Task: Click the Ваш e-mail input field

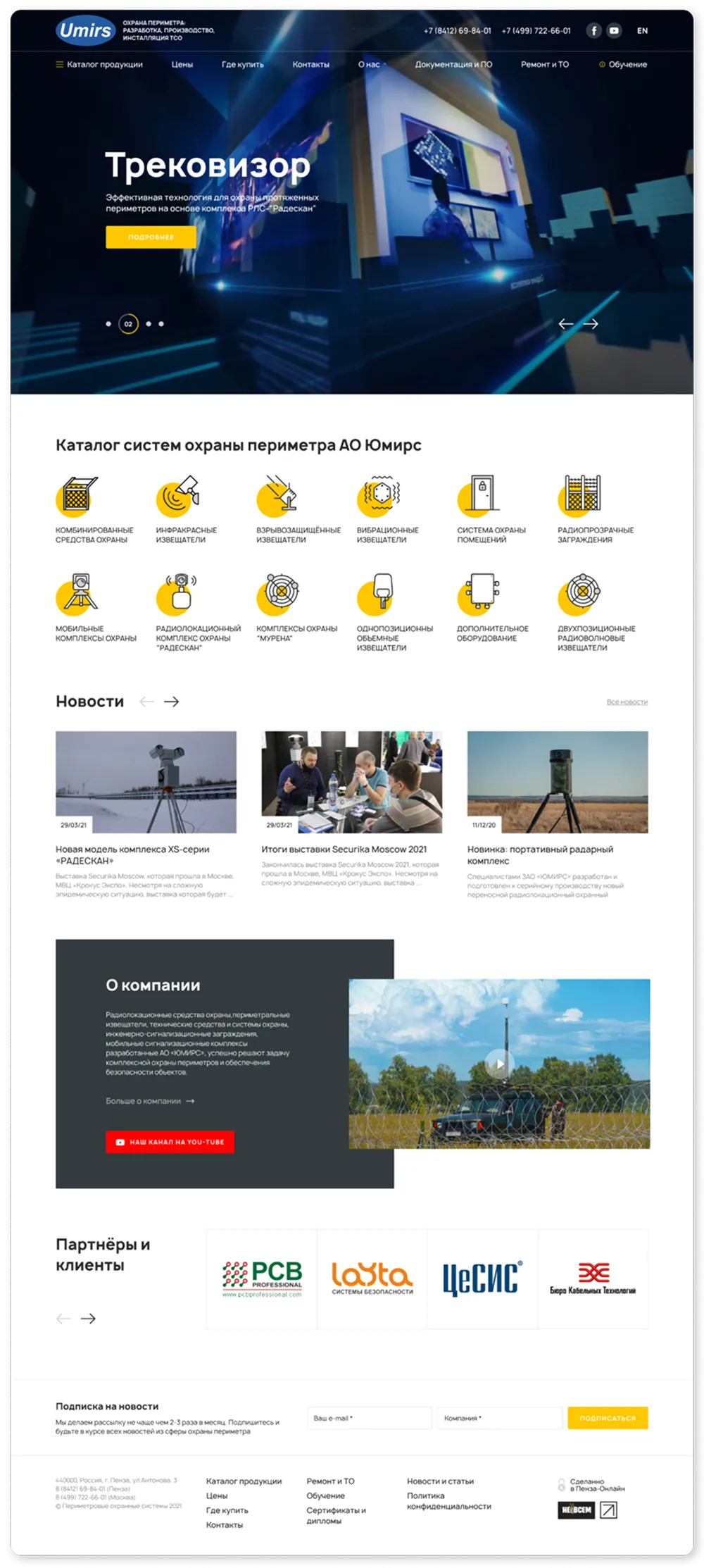Action: coord(369,1418)
